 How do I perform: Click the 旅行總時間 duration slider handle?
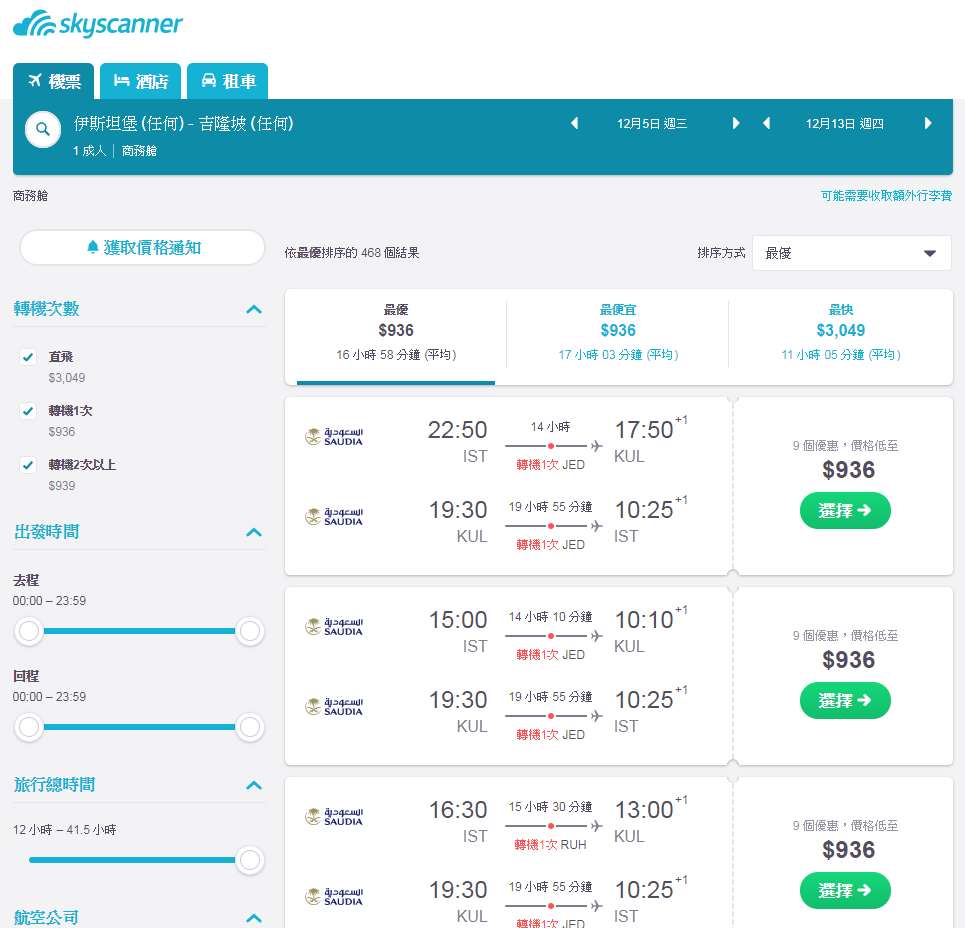point(250,860)
